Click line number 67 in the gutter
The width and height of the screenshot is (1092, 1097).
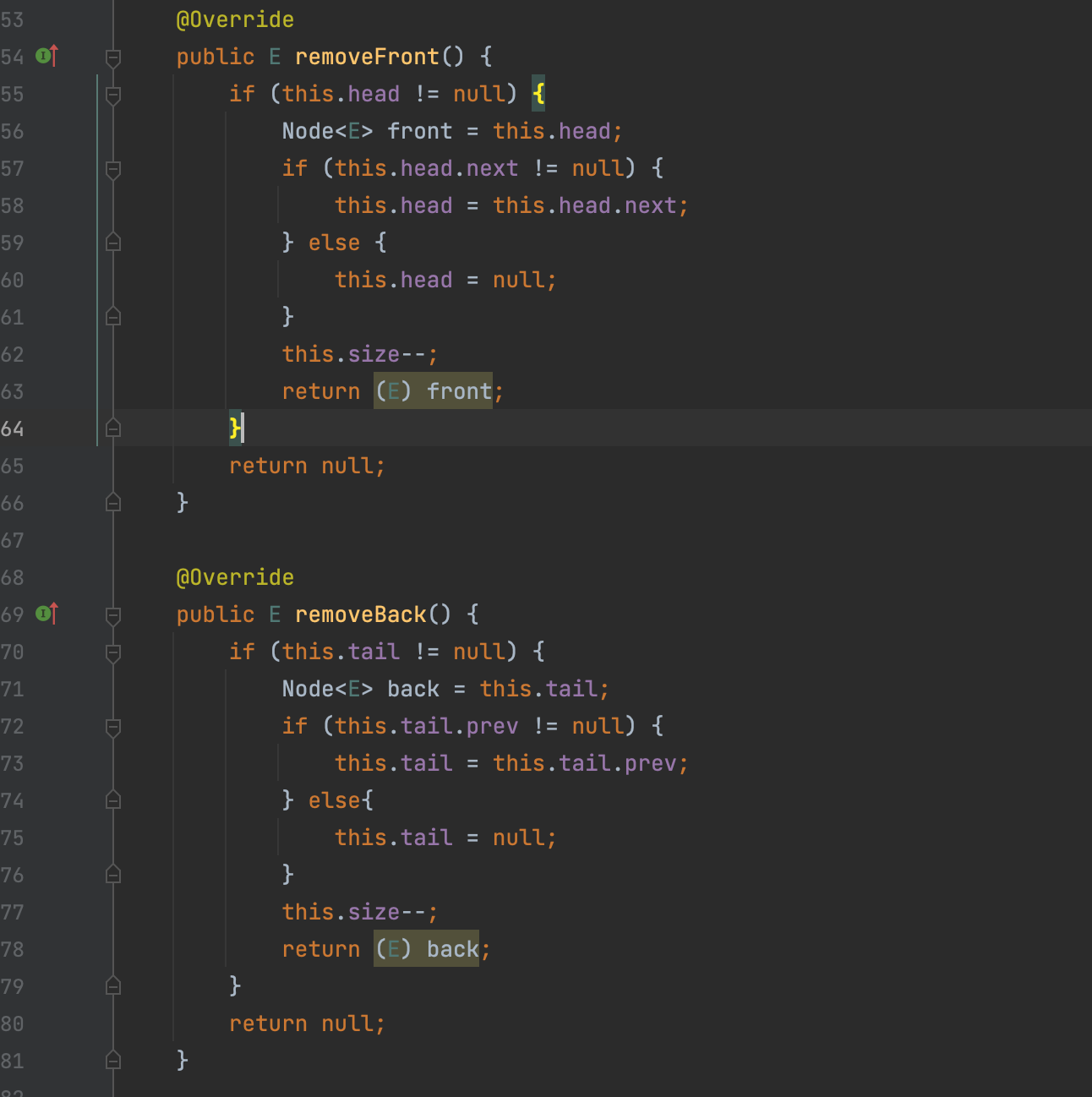(x=13, y=541)
